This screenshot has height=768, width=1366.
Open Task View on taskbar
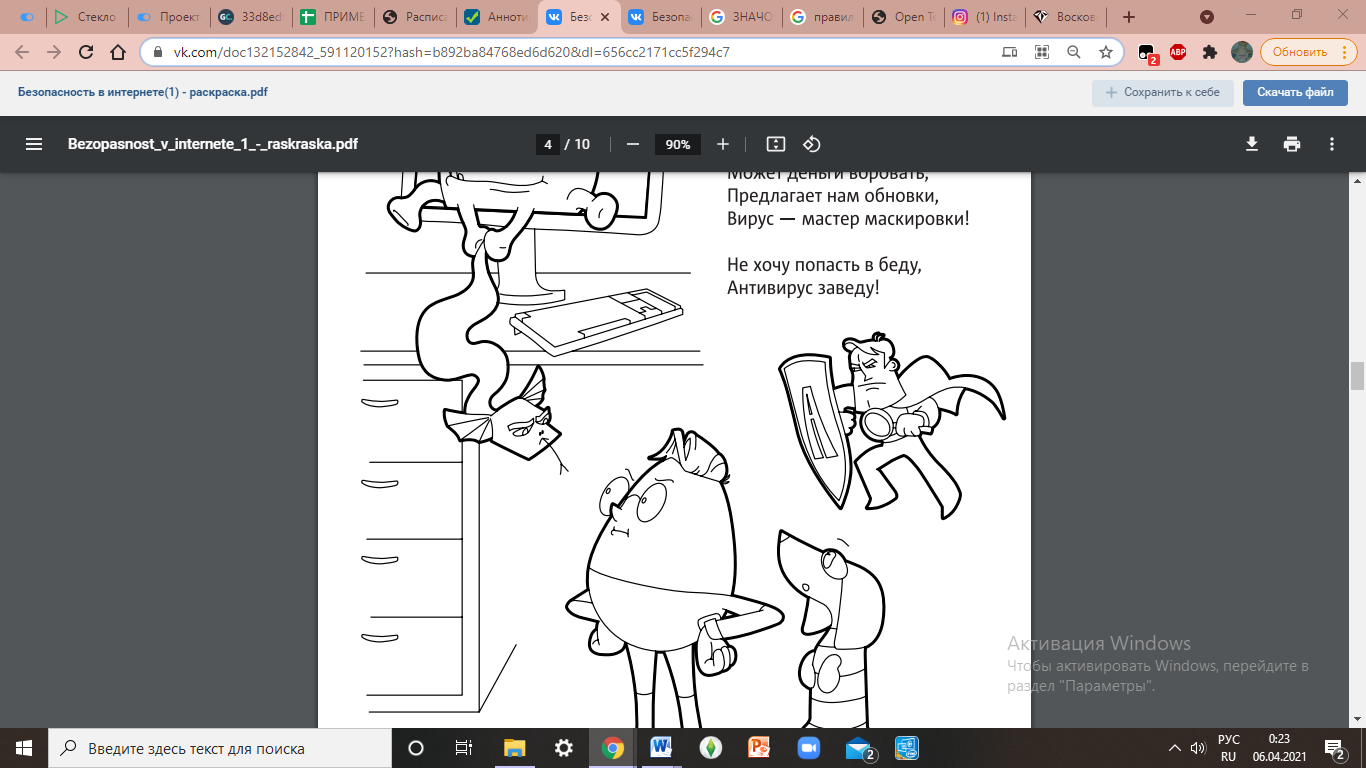[464, 748]
